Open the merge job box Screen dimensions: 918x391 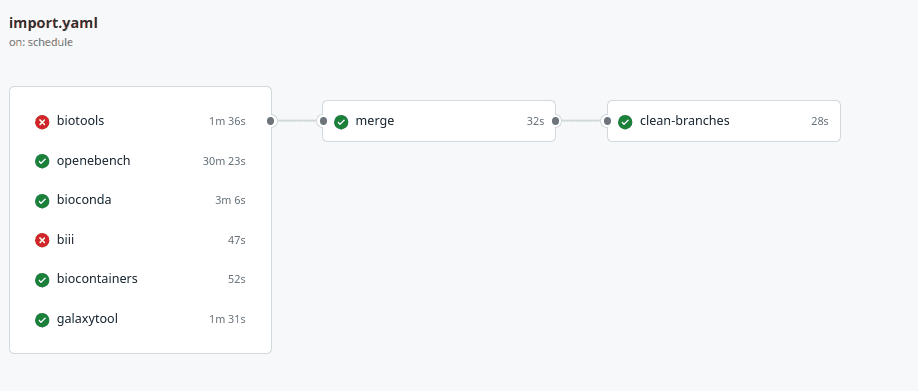tap(439, 121)
